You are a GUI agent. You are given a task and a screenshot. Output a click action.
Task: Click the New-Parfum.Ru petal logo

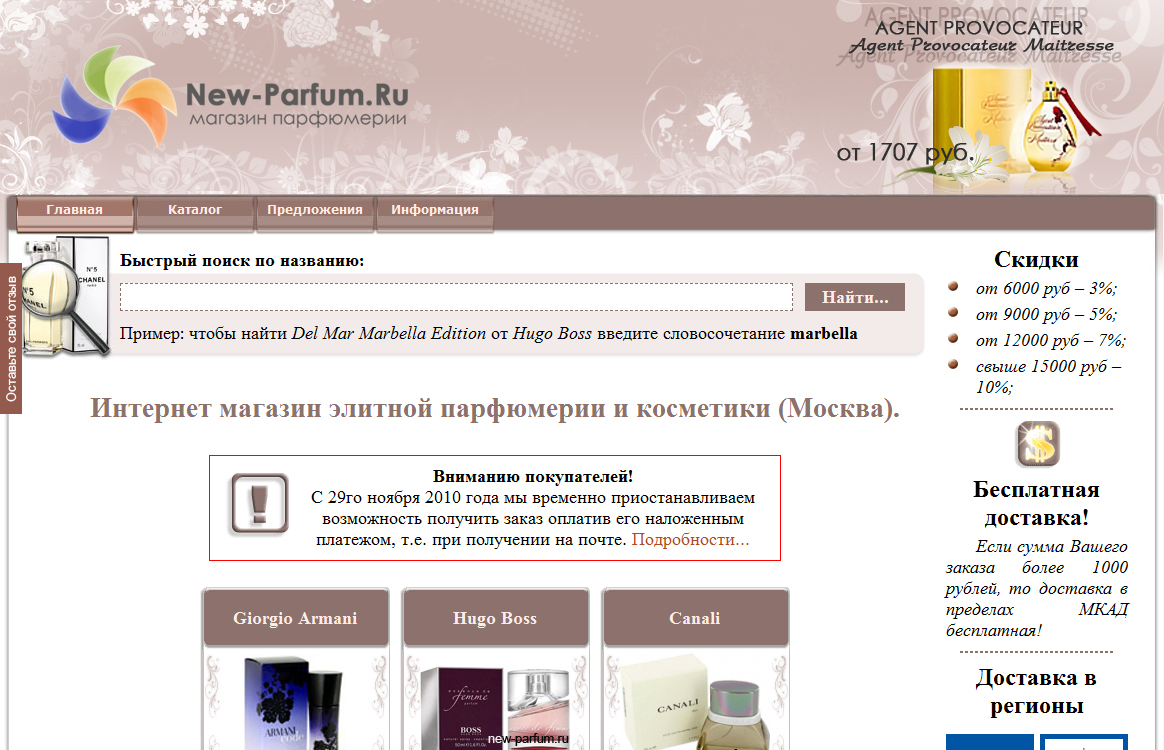pos(115,97)
